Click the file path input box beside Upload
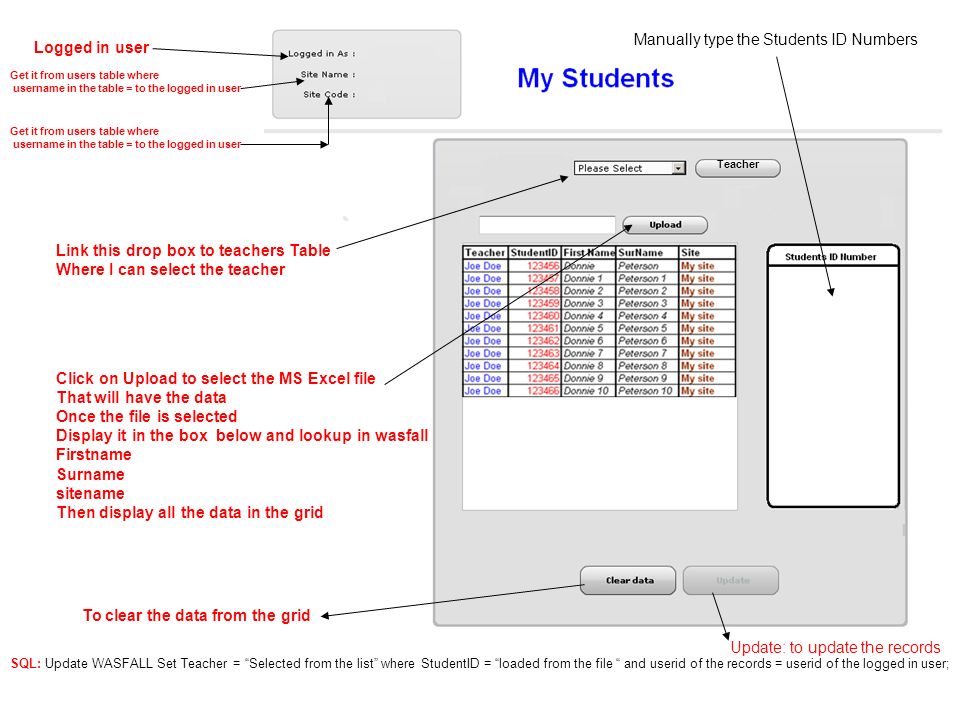This screenshot has height=720, width=960. tap(547, 225)
